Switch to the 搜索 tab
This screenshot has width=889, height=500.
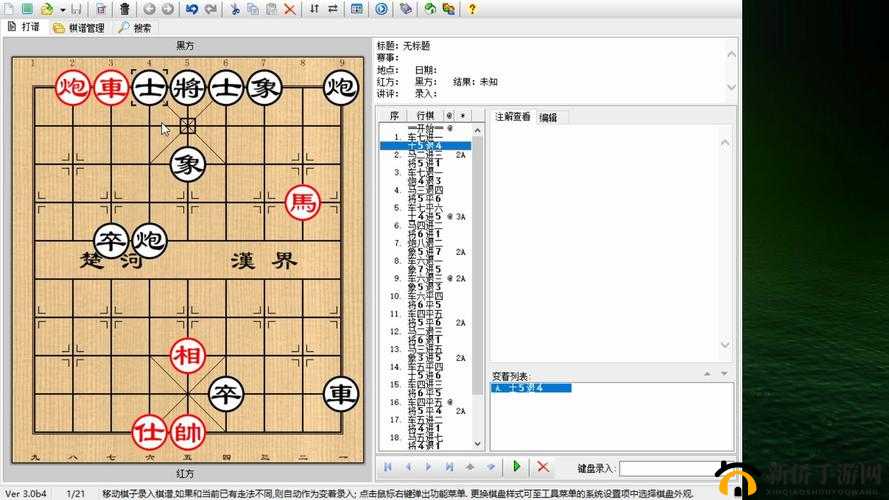(136, 28)
